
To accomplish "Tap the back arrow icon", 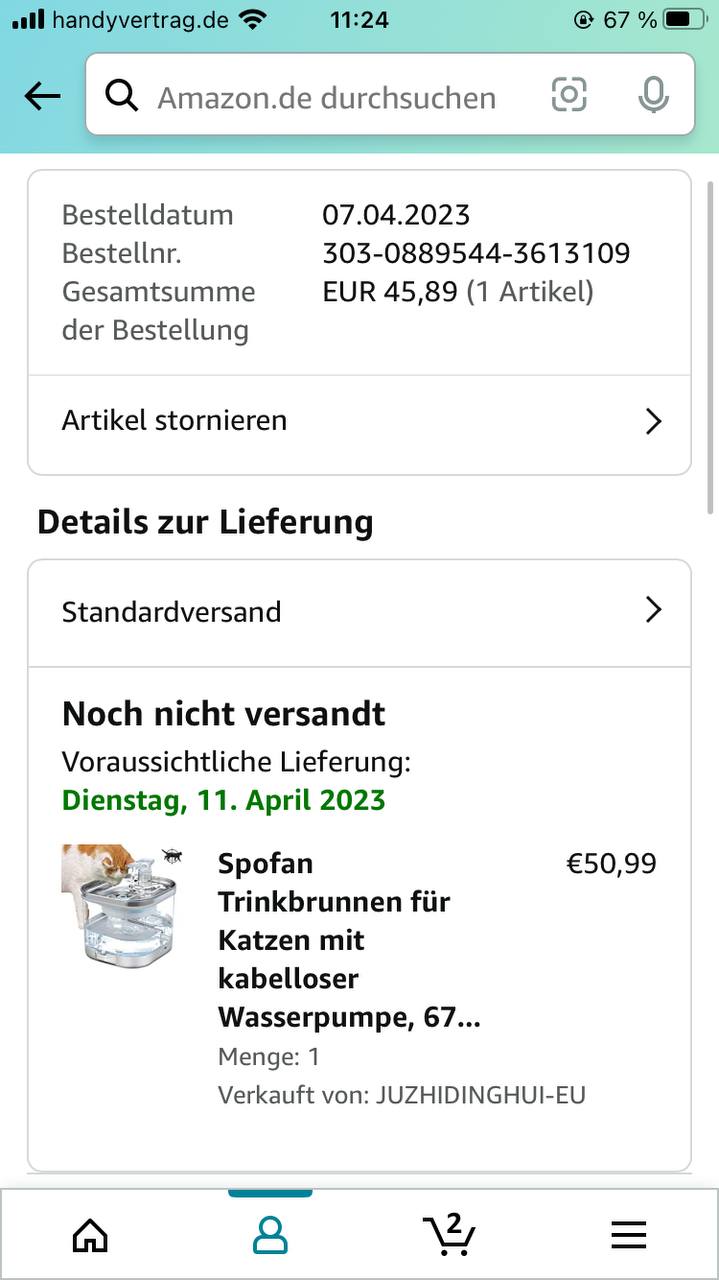I will 42,96.
